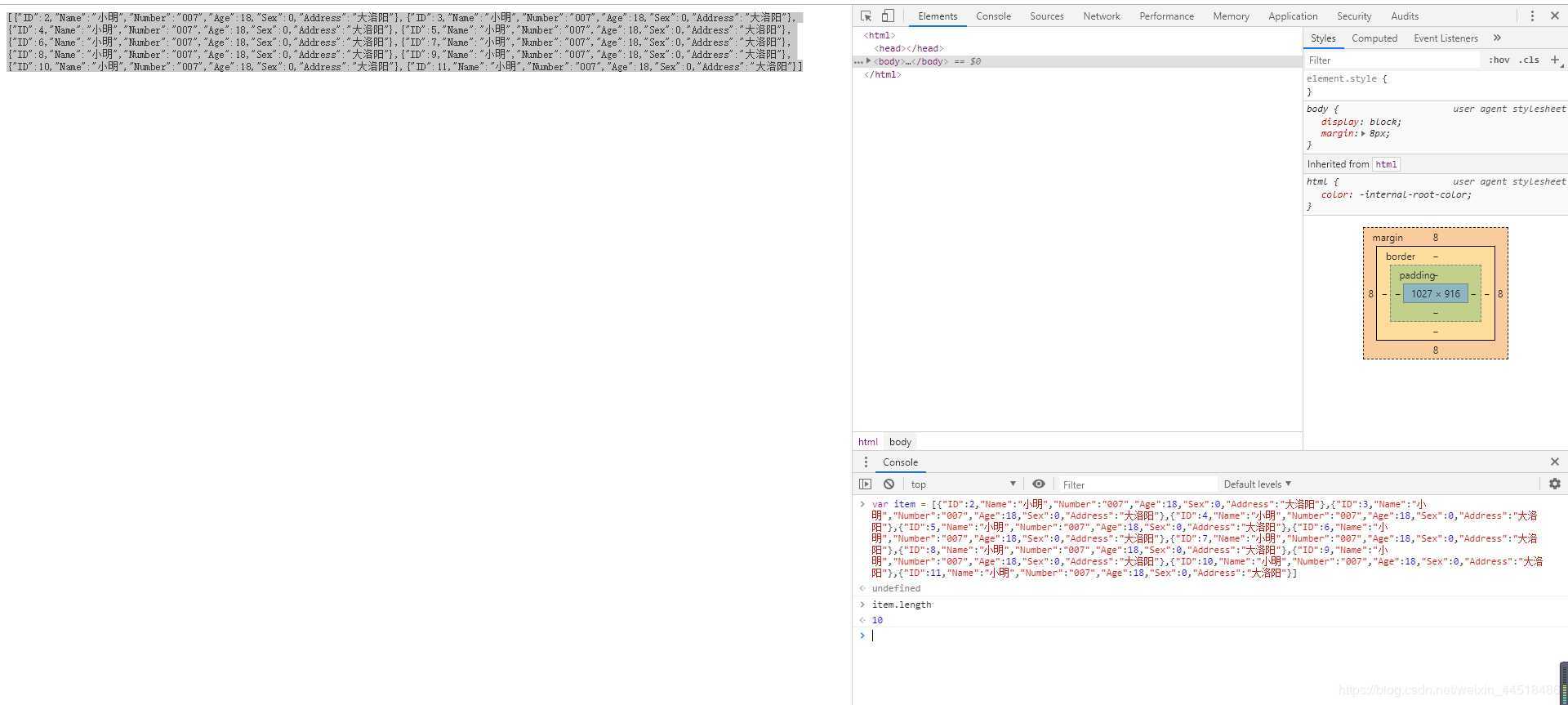
Task: Show the console sidebar
Action: tap(866, 484)
